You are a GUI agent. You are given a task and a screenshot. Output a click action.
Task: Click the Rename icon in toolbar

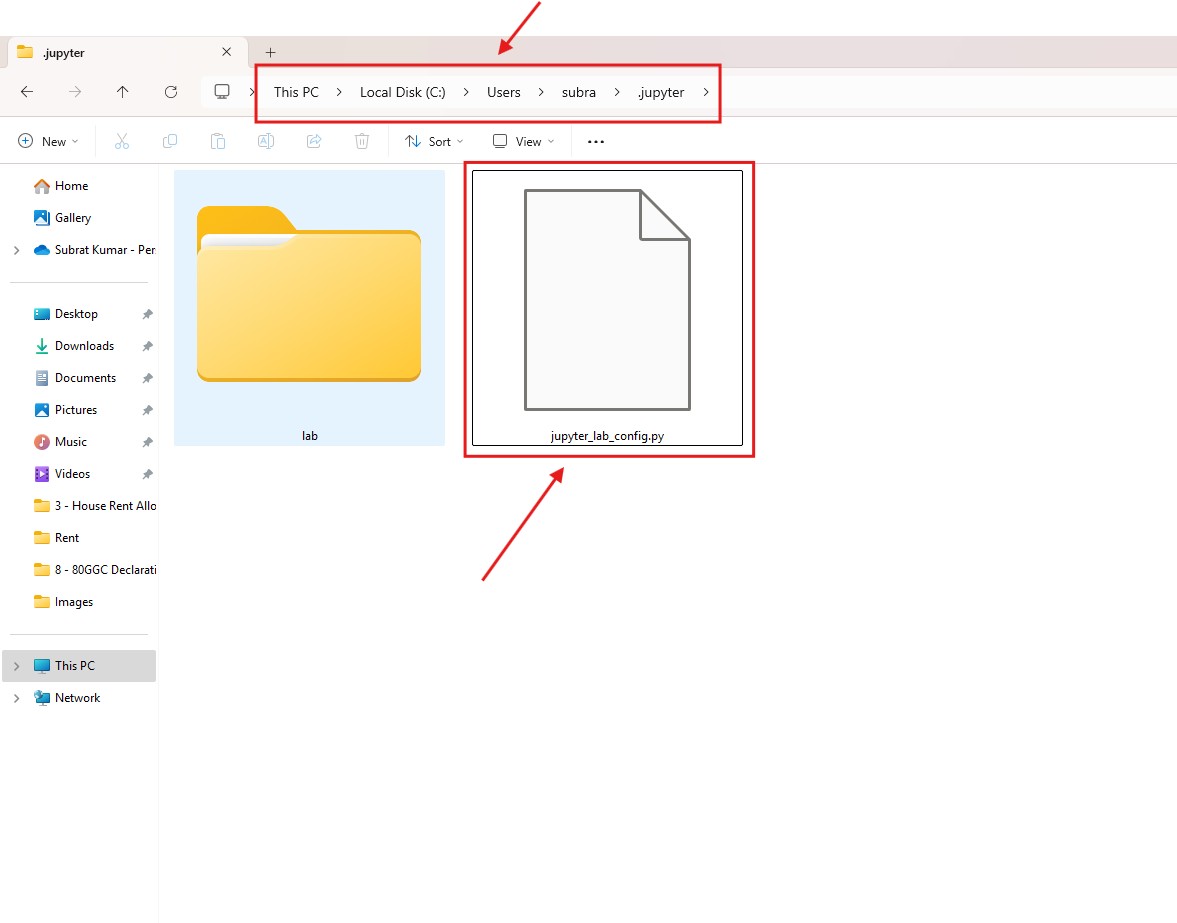(266, 142)
